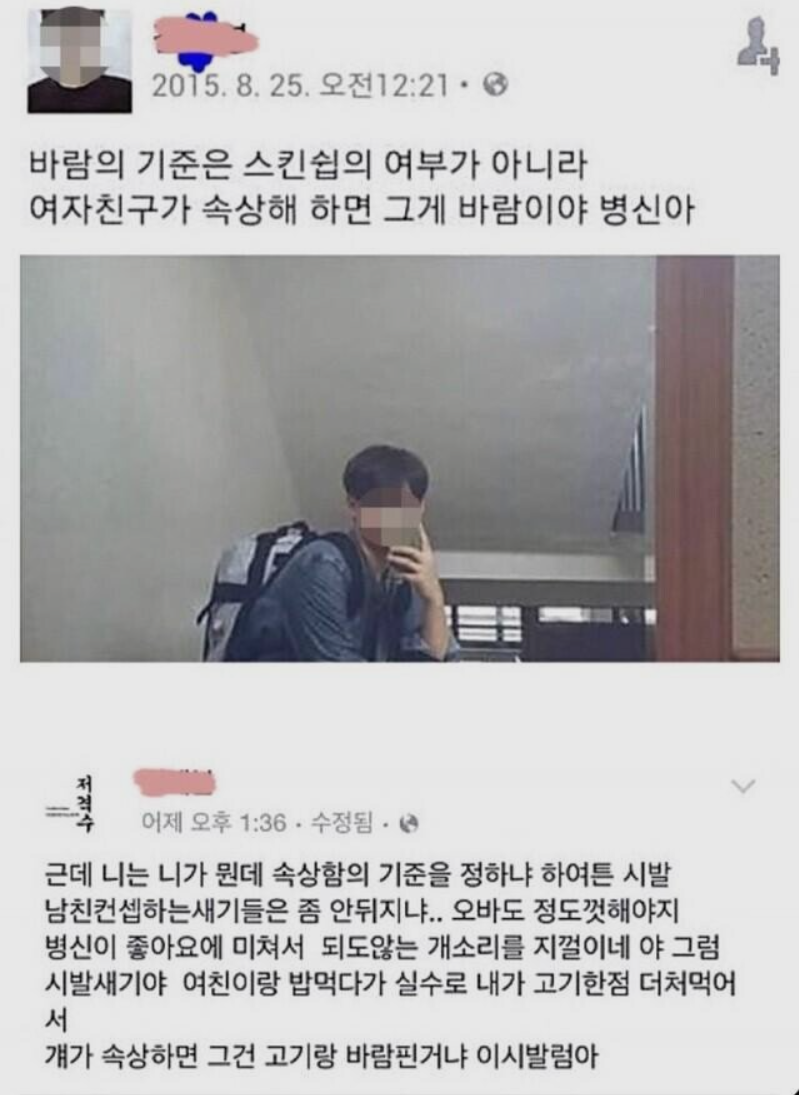
Task: Open the poster's blurred profile picture
Action: point(80,61)
